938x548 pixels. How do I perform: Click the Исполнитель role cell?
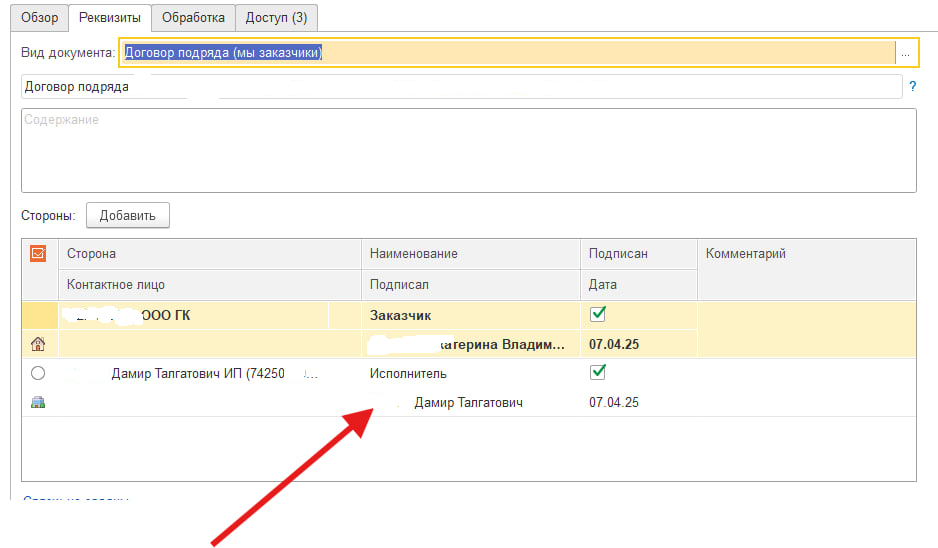tap(408, 373)
